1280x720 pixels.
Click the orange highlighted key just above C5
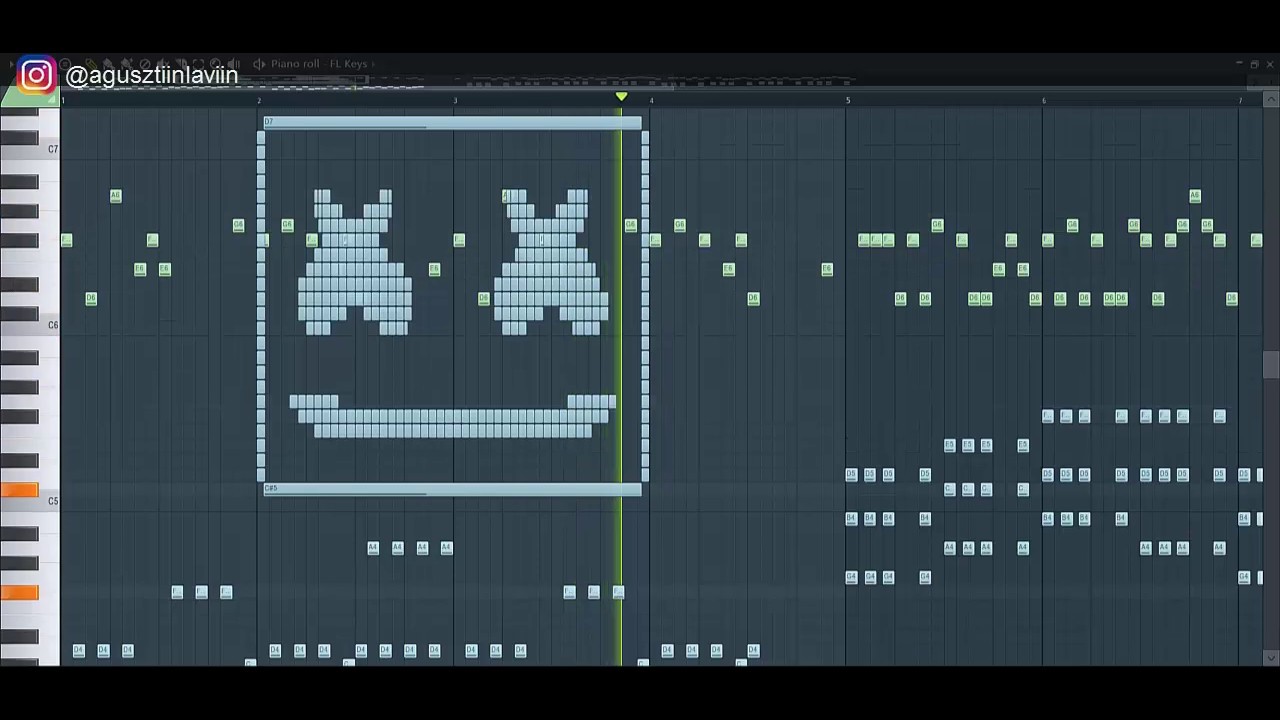pyautogui.click(x=19, y=489)
